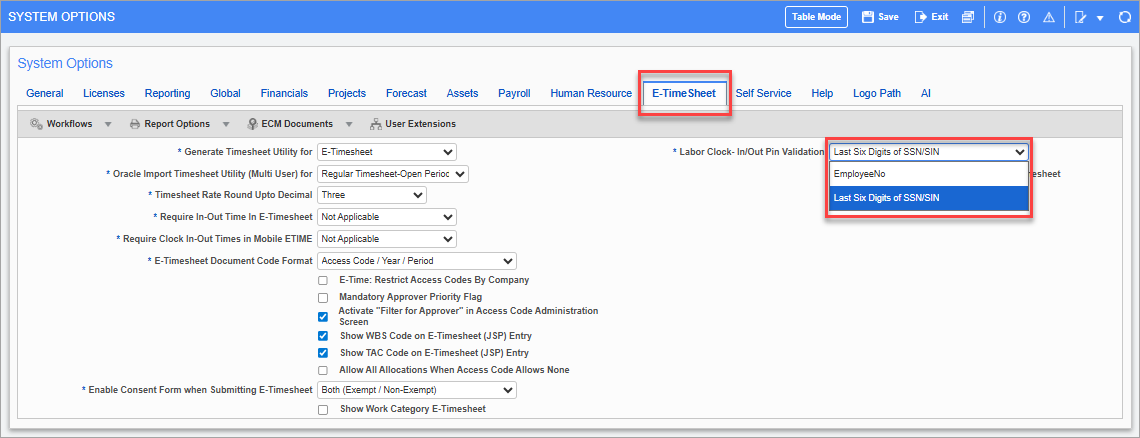Click the System Options section heading
Image resolution: width=1140 pixels, height=438 pixels.
[65, 63]
